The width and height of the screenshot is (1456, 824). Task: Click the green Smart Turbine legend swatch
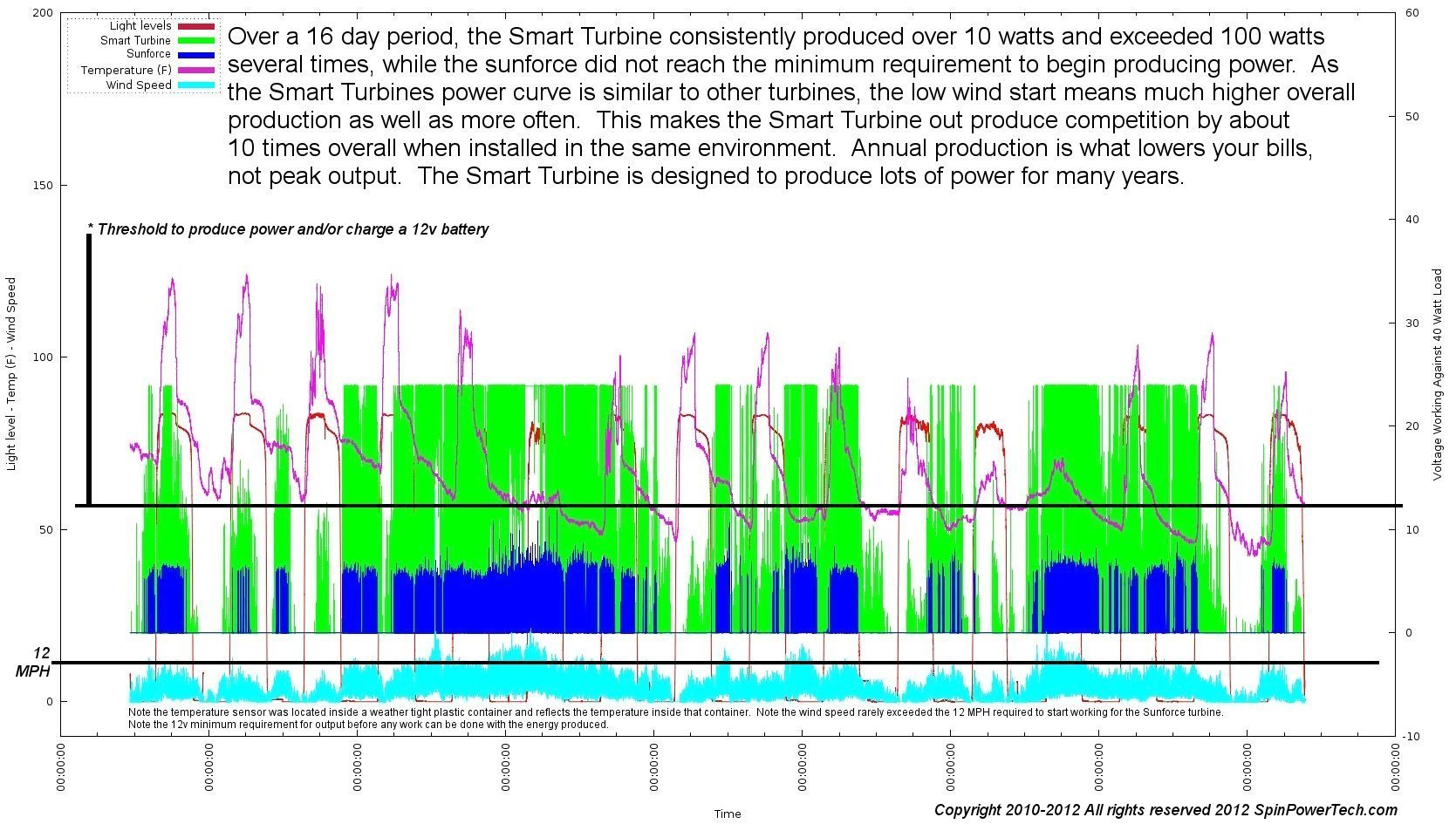[x=196, y=40]
